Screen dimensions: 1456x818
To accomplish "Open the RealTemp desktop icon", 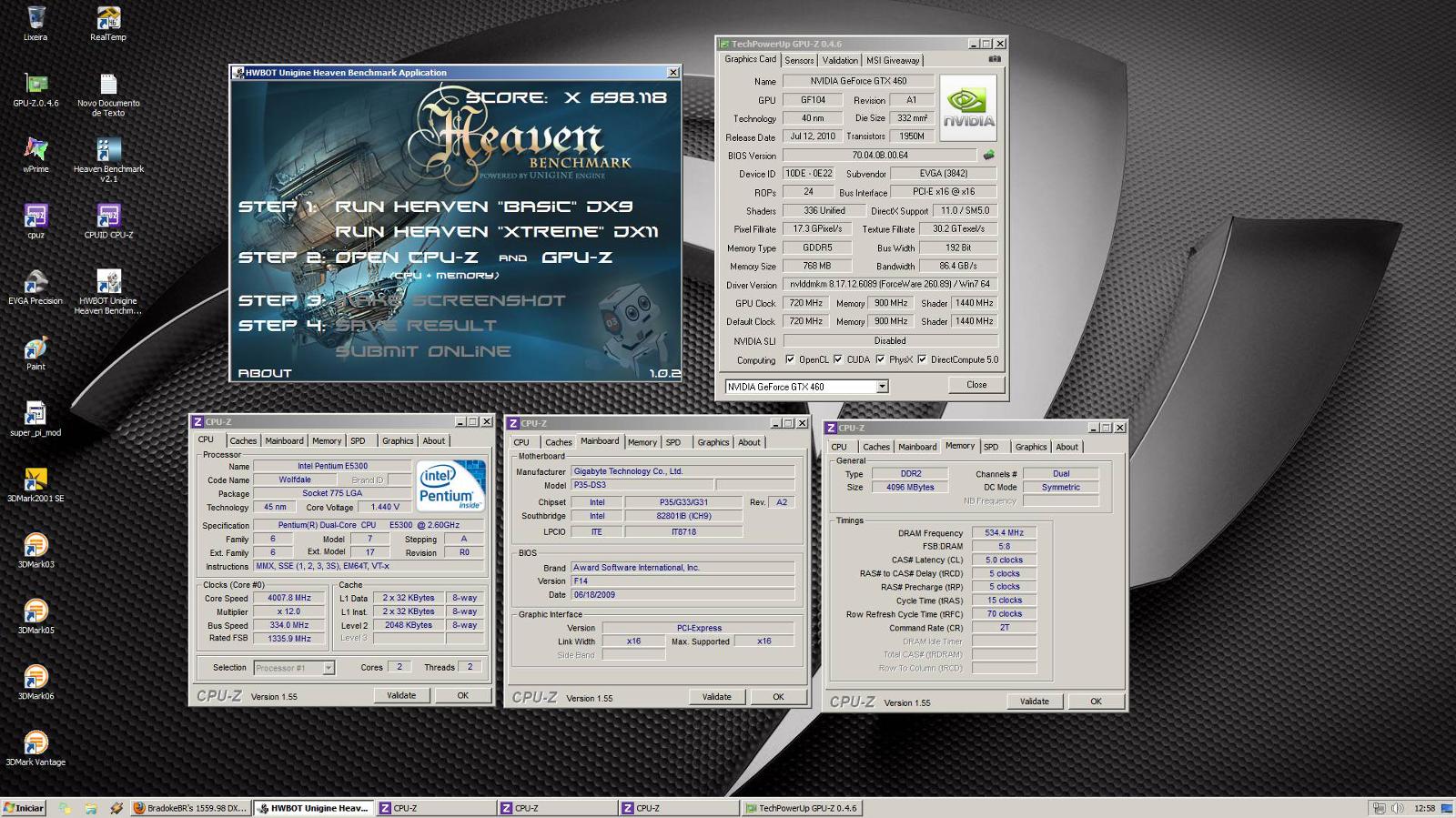I will 108,25.
